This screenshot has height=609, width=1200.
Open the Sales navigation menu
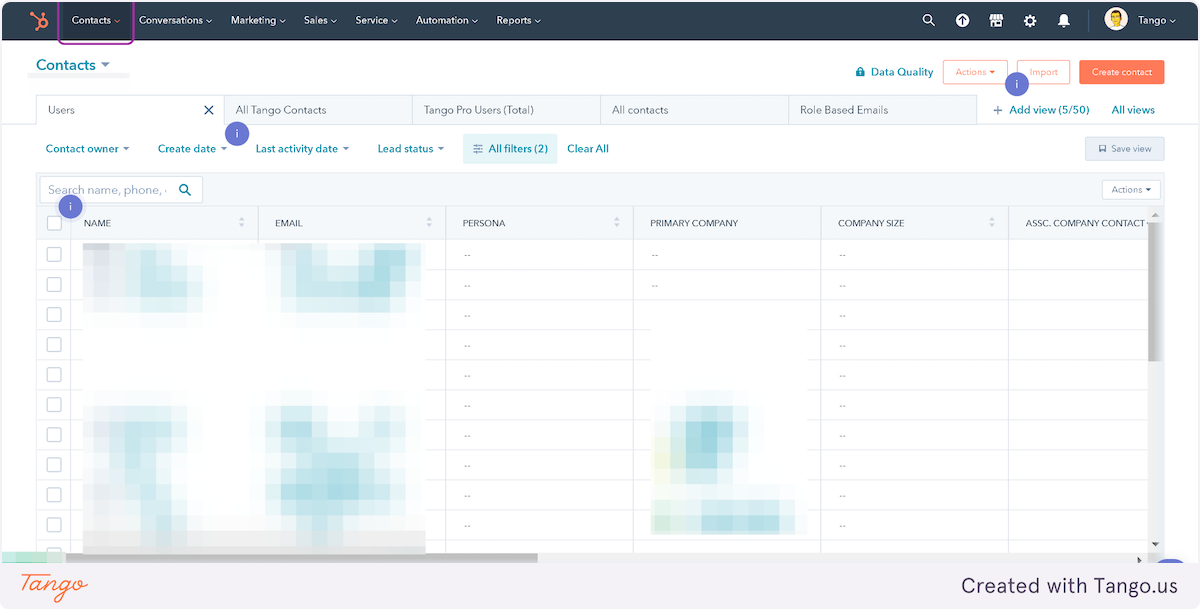click(x=320, y=20)
